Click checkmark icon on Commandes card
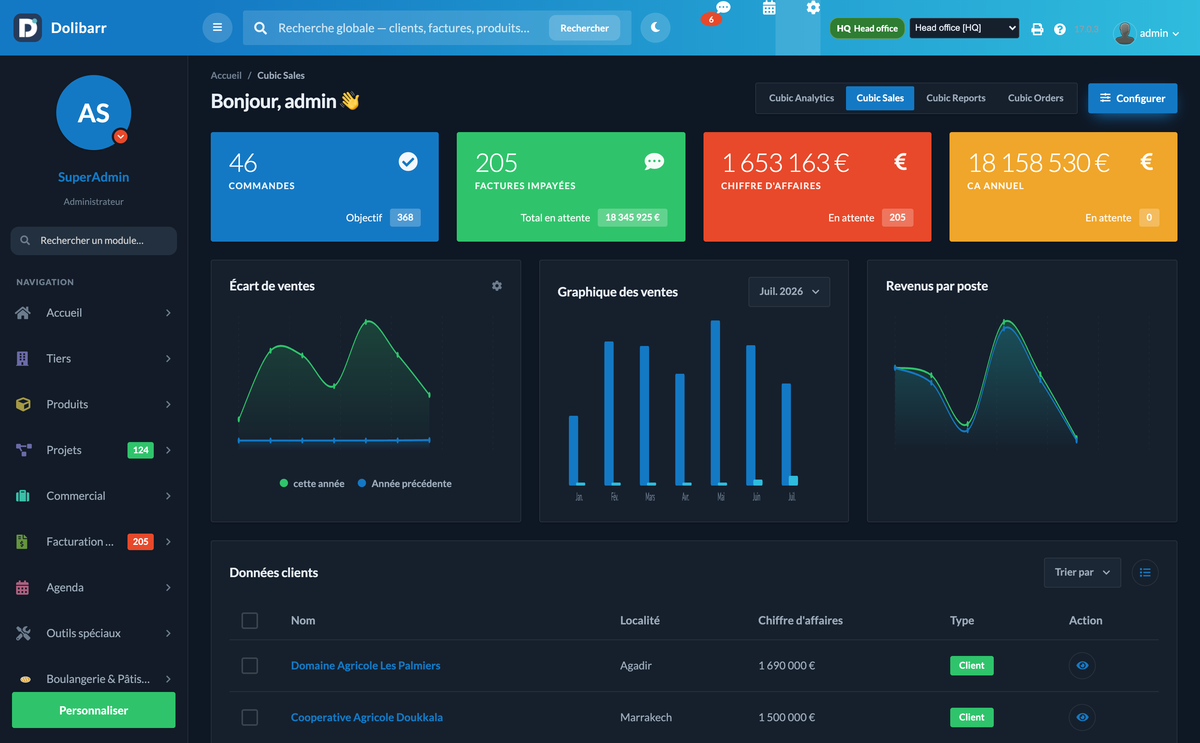 click(408, 161)
